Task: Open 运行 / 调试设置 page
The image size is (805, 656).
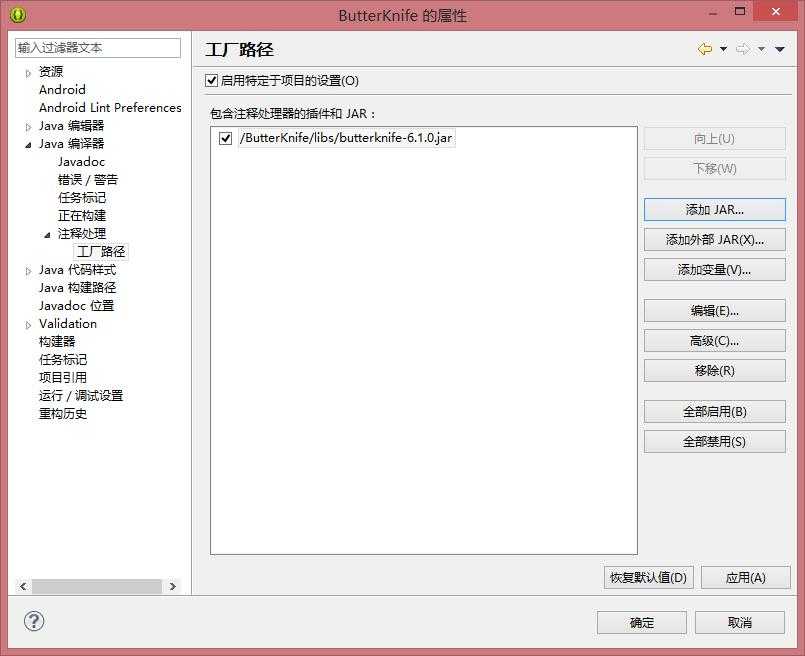Action: point(81,396)
